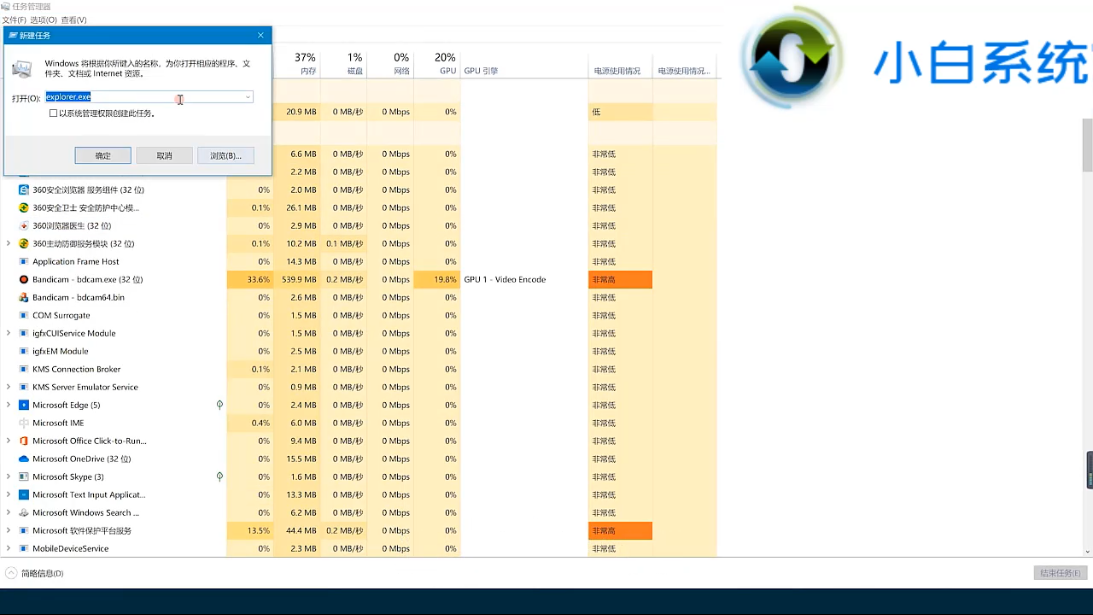Click the Microsoft Text Input Application icon
The height and width of the screenshot is (615, 1093).
(x=24, y=494)
